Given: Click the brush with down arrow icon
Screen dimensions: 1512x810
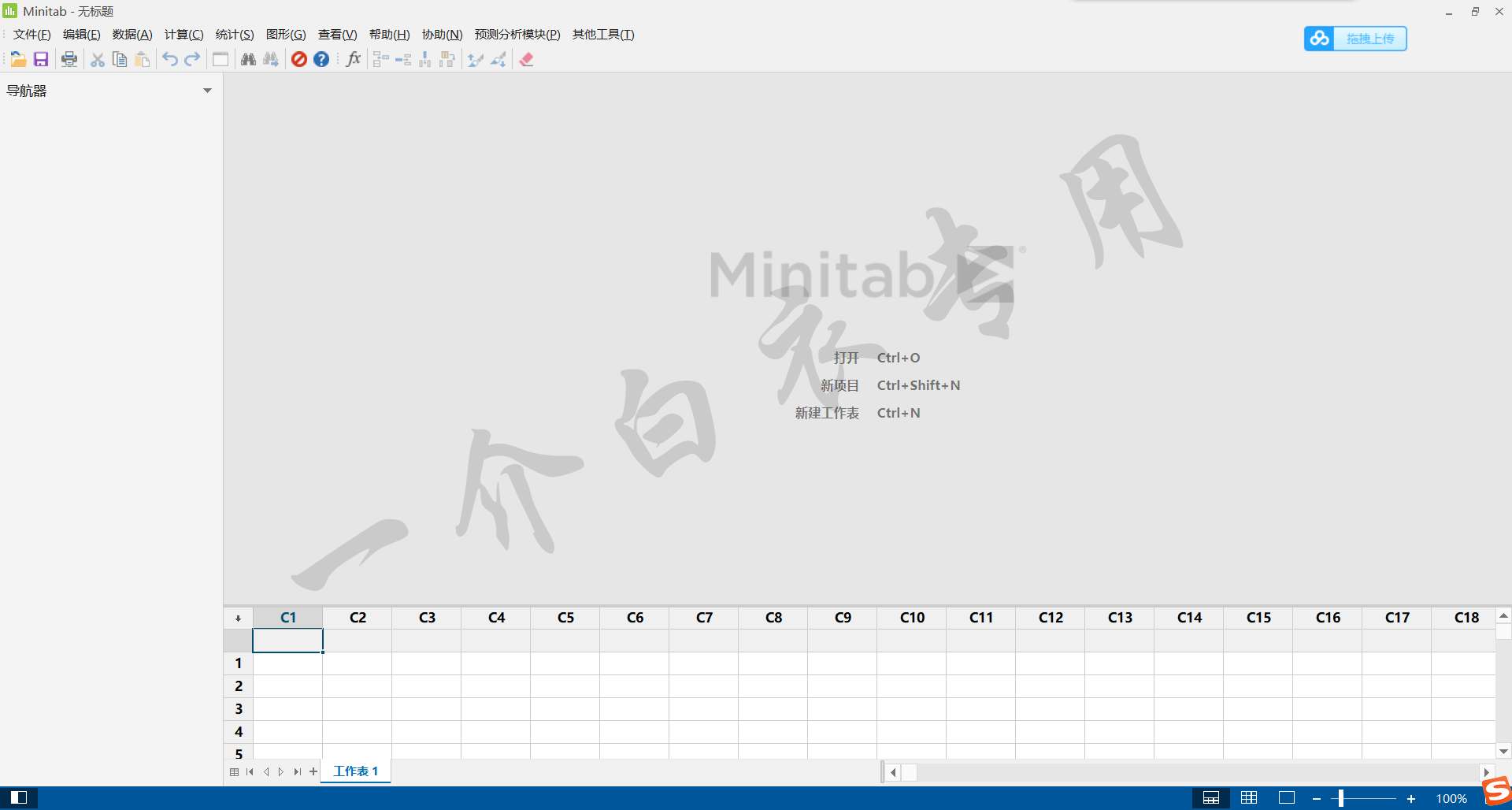Looking at the screenshot, I should 498,59.
